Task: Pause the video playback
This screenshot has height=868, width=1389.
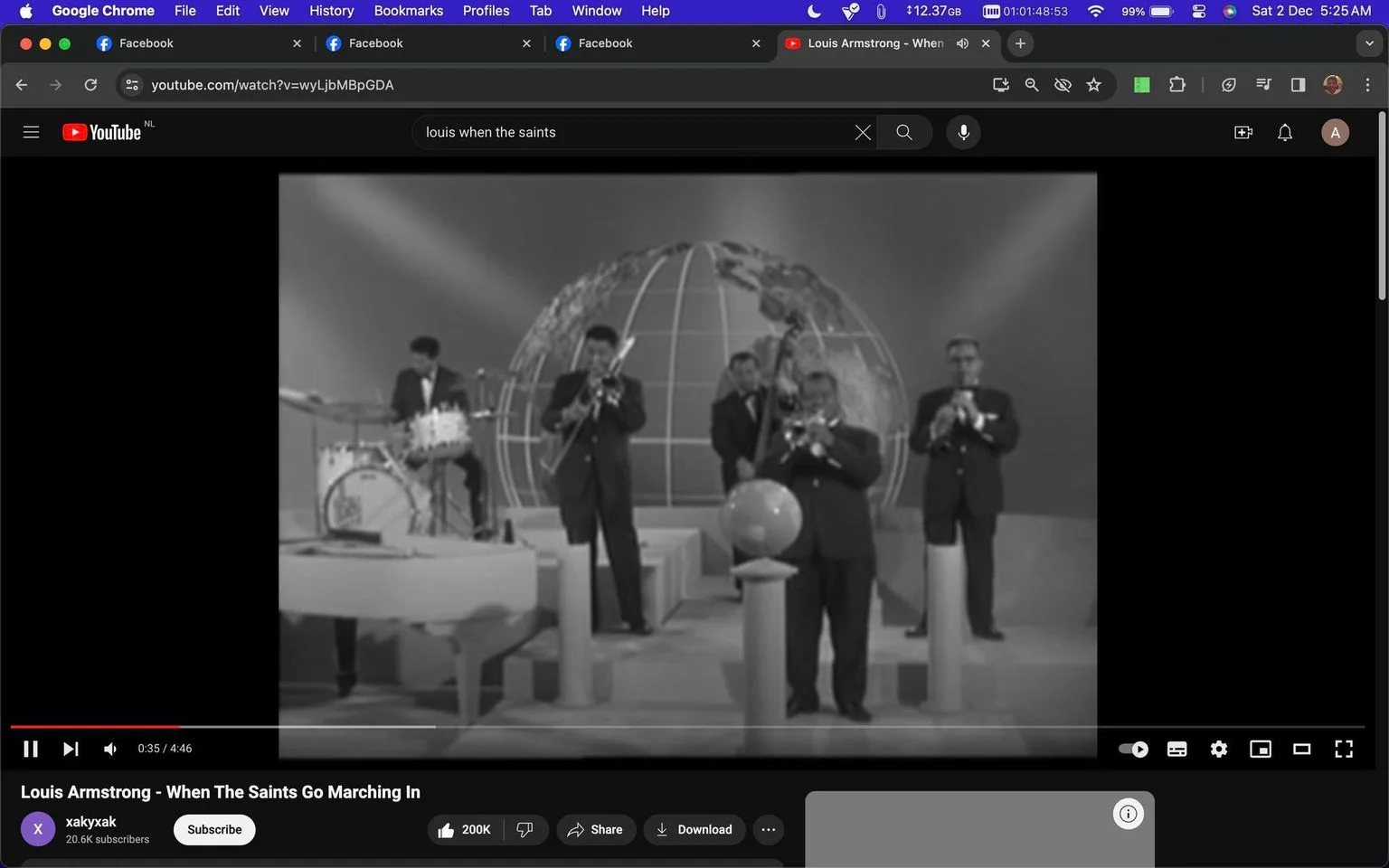Action: click(31, 749)
